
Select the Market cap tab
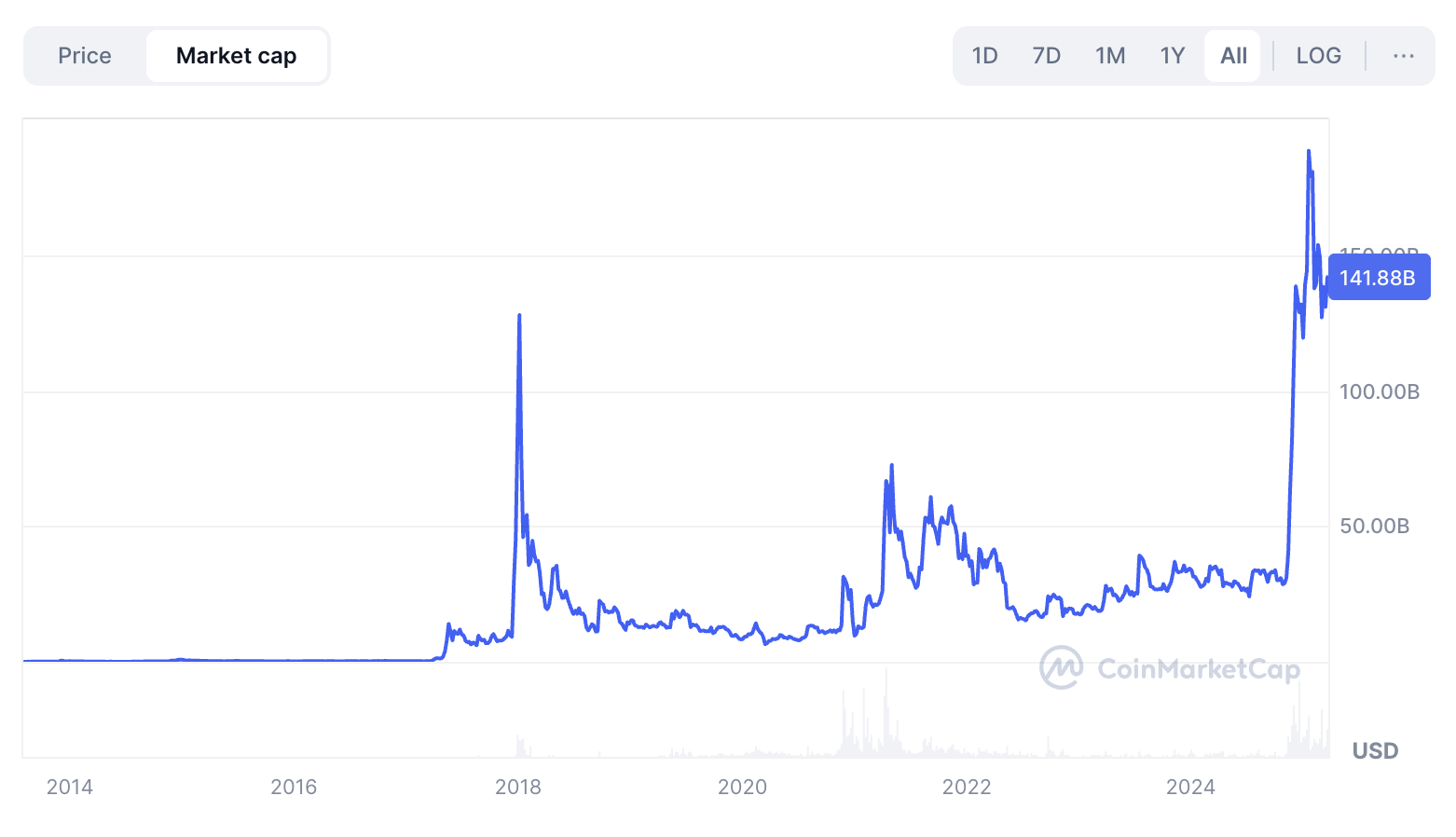coord(237,56)
